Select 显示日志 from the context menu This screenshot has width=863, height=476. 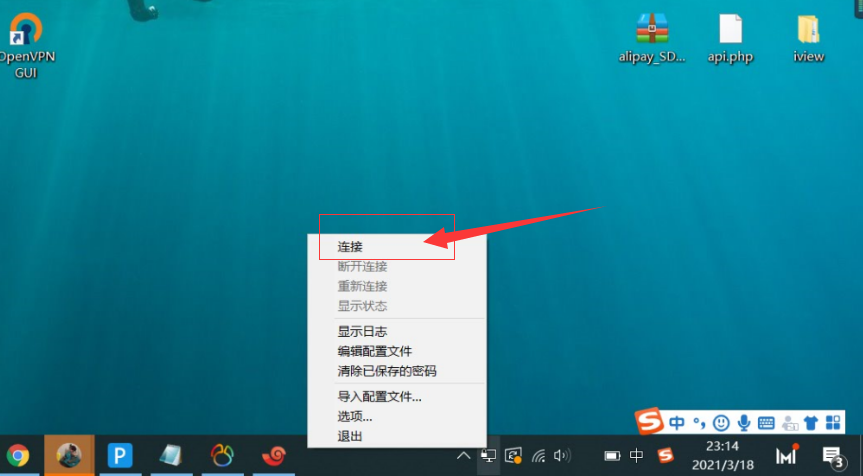tap(362, 331)
